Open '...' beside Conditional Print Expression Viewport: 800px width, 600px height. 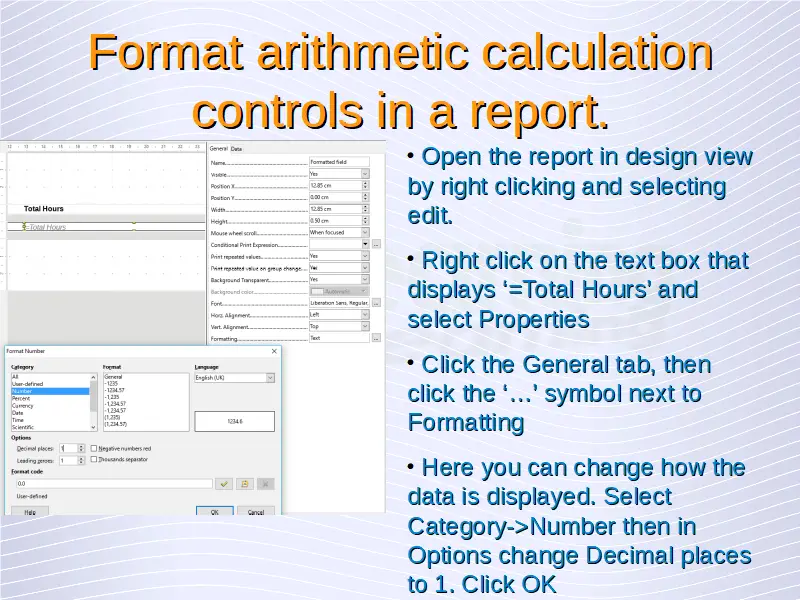click(x=376, y=244)
